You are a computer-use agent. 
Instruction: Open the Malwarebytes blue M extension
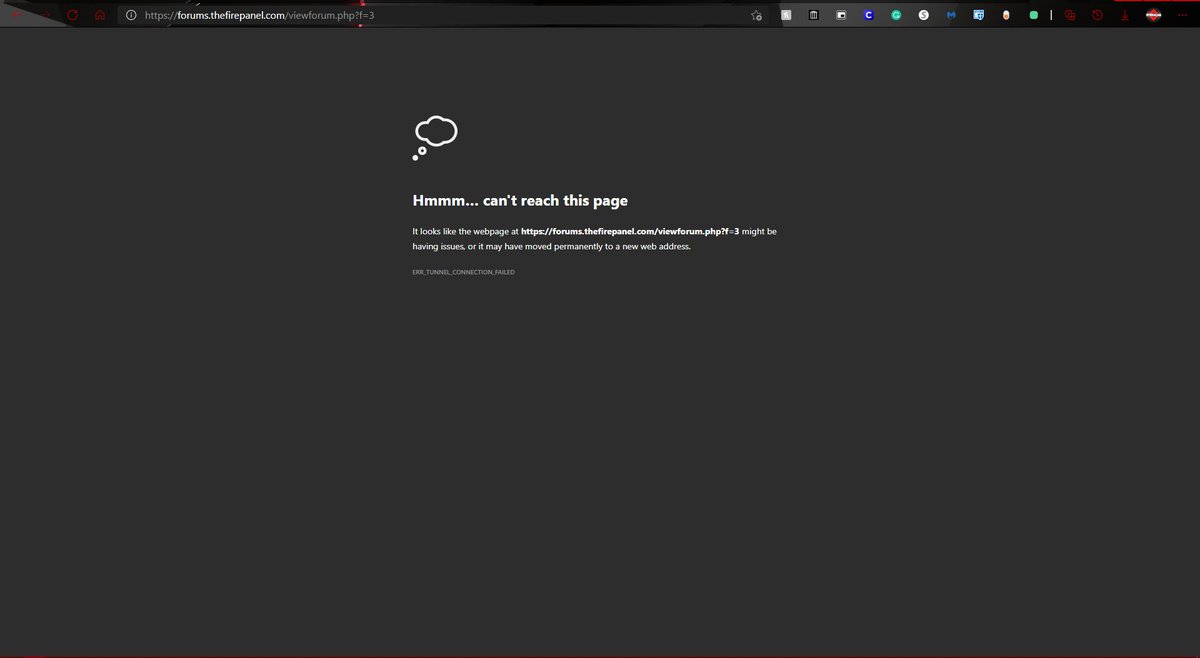pos(951,15)
